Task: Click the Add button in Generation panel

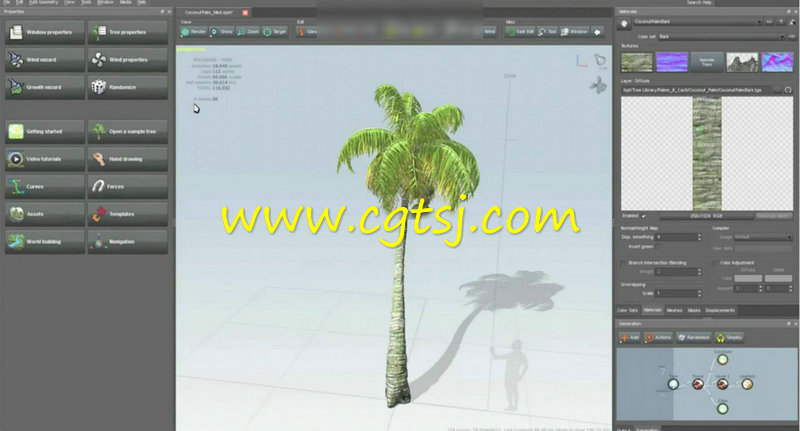Action: coord(630,338)
